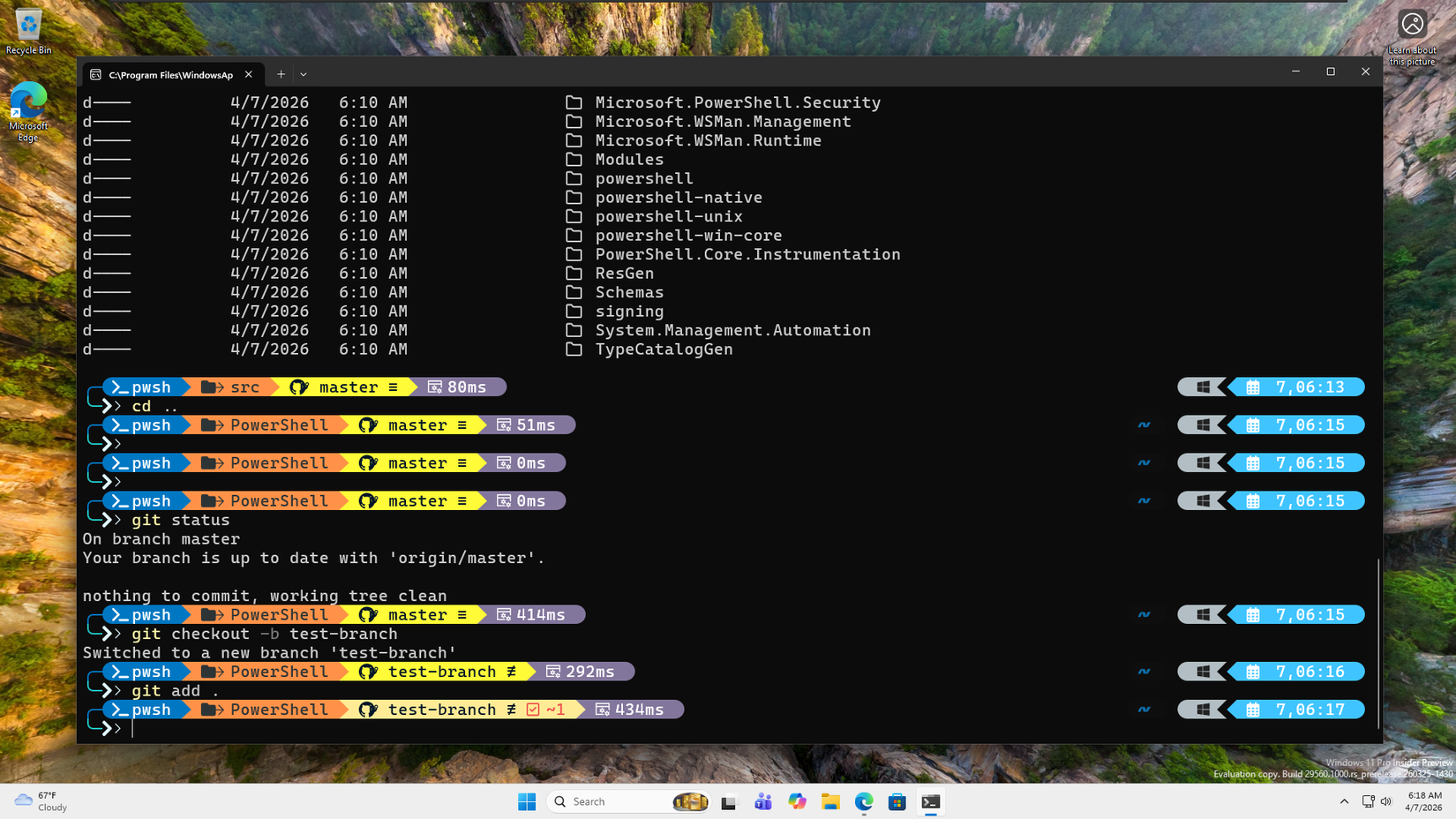1456x819 pixels.
Task: Click the folder icon beside TypeCatalogGen
Action: pyautogui.click(x=574, y=349)
